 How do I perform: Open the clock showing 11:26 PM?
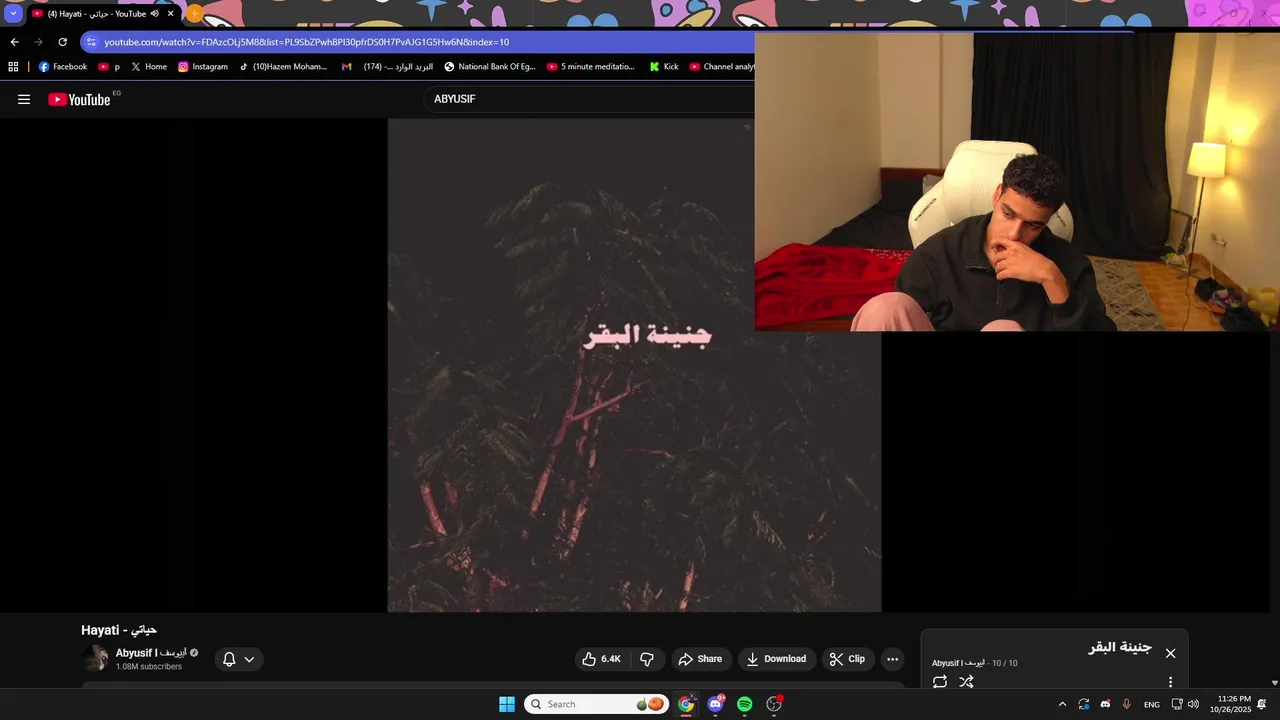[1230, 704]
